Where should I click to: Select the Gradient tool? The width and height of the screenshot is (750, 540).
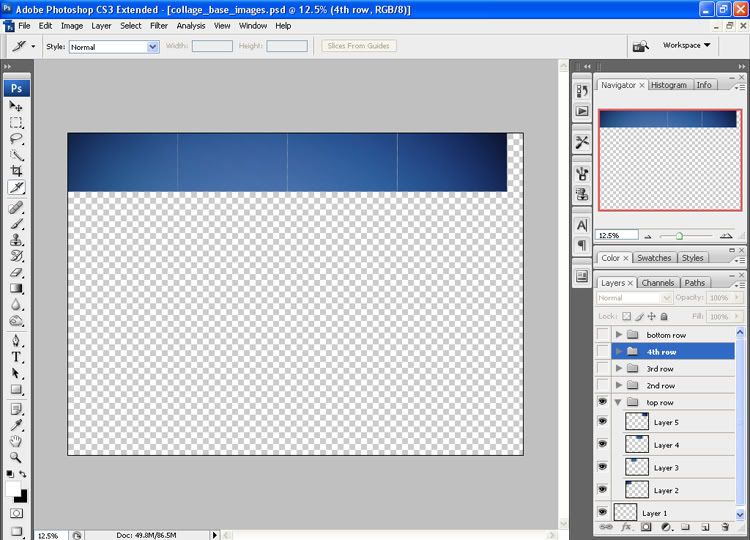tap(16, 288)
